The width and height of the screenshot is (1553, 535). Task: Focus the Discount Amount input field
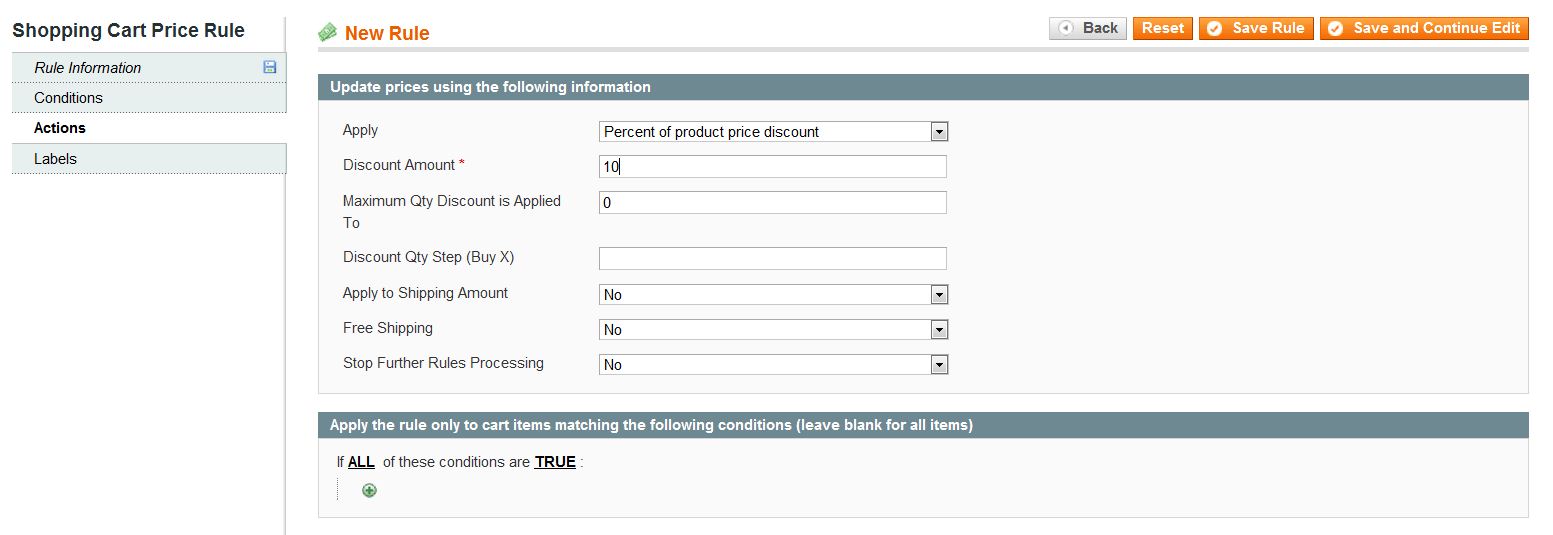point(772,167)
